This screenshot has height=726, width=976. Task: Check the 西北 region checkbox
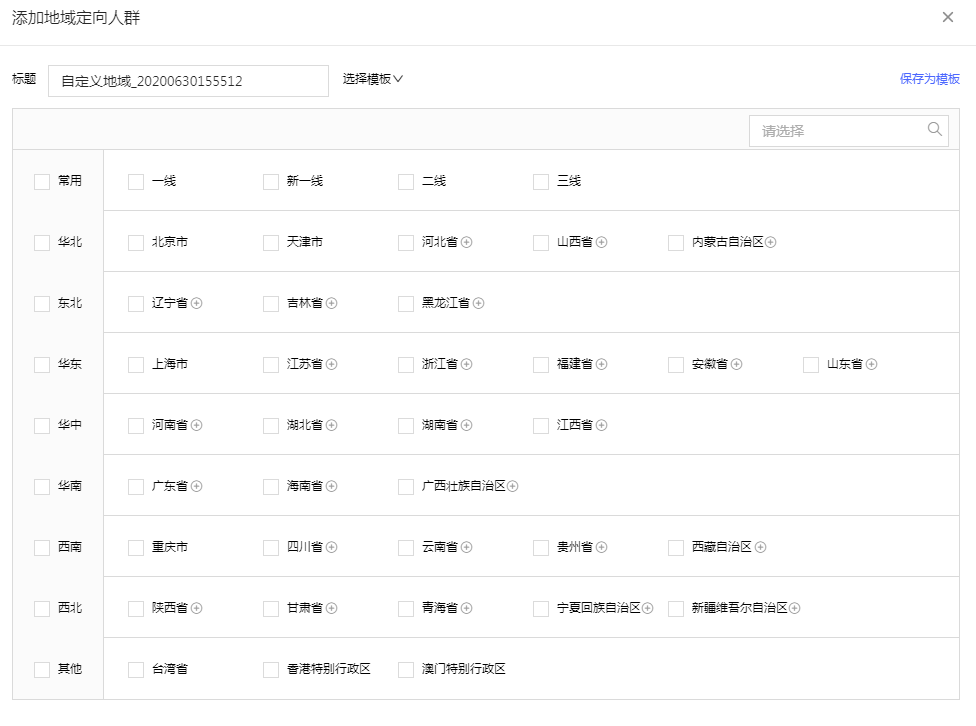tap(42, 609)
